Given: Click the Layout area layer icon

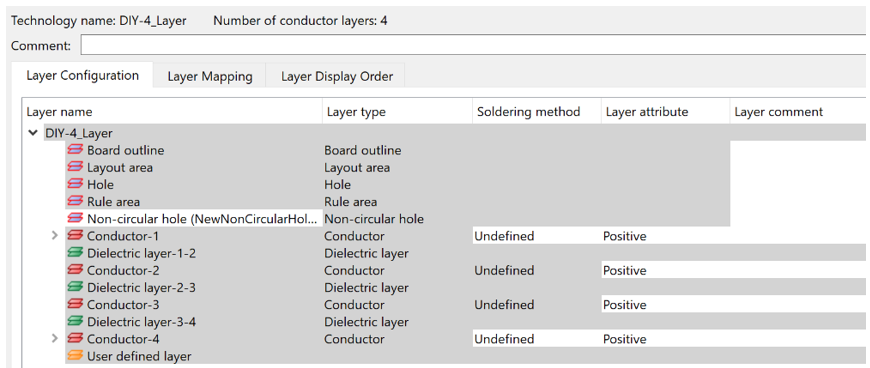Looking at the screenshot, I should pos(74,168).
